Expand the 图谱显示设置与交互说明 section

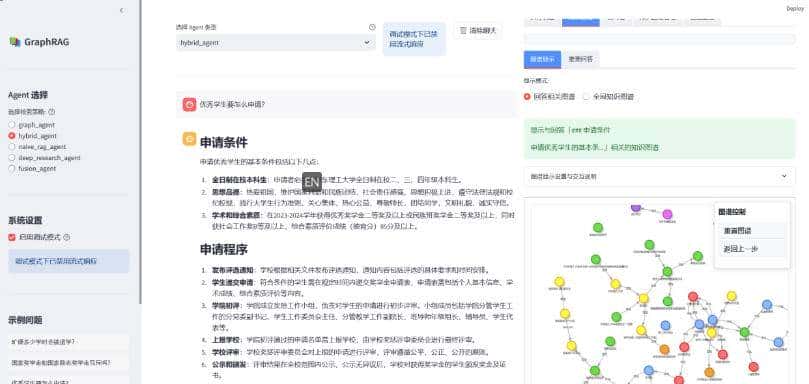pyautogui.click(x=659, y=177)
